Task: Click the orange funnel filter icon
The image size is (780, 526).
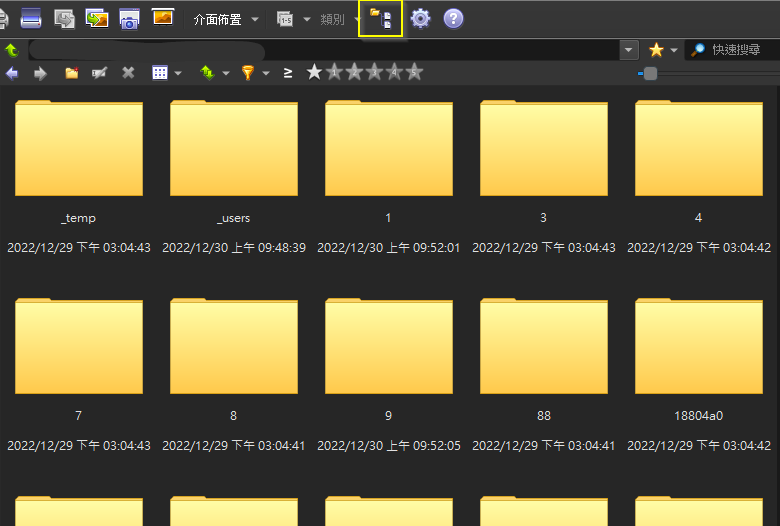Action: (x=248, y=73)
